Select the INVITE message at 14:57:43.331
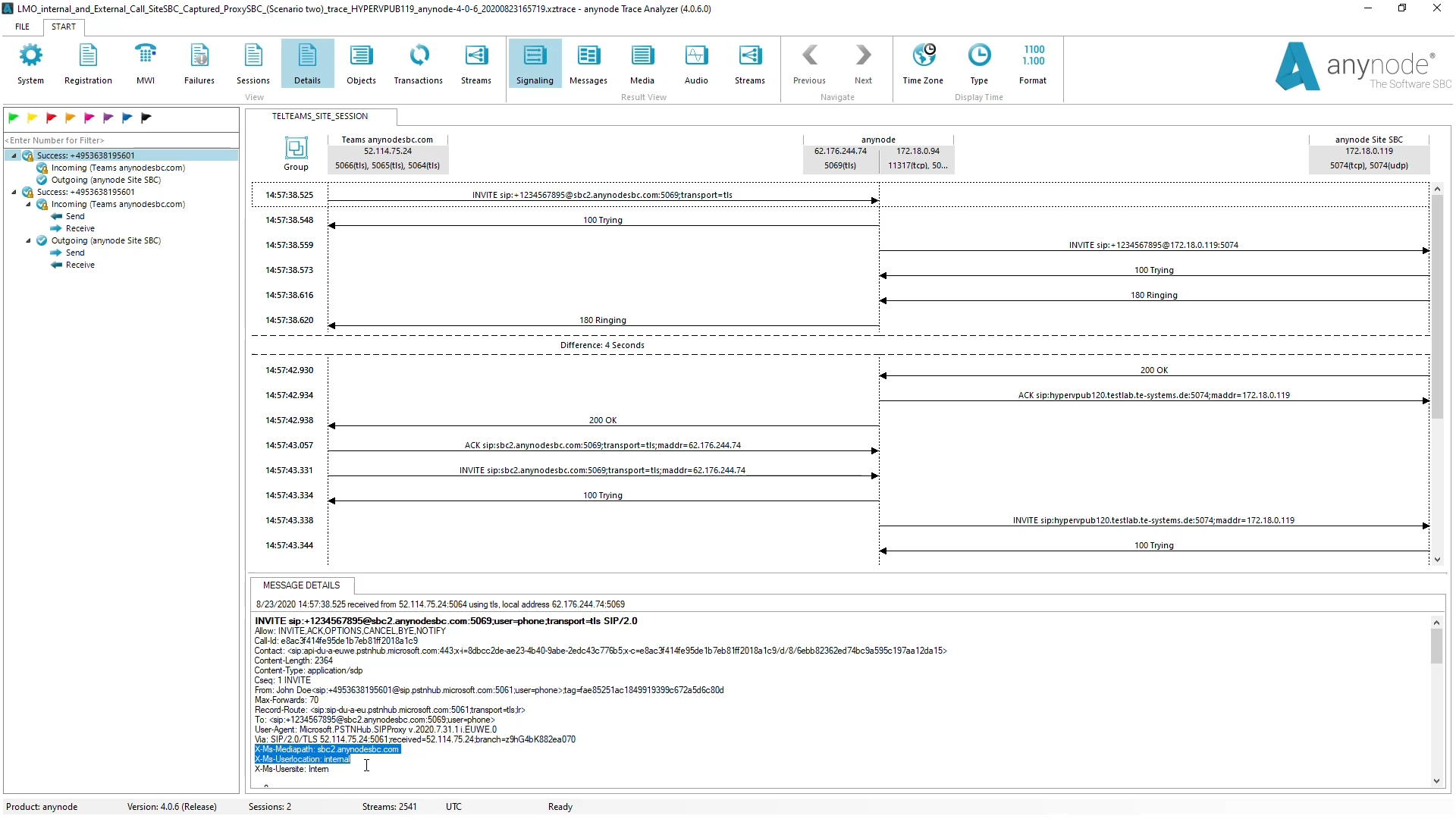Viewport: 1456px width, 819px height. coord(602,471)
